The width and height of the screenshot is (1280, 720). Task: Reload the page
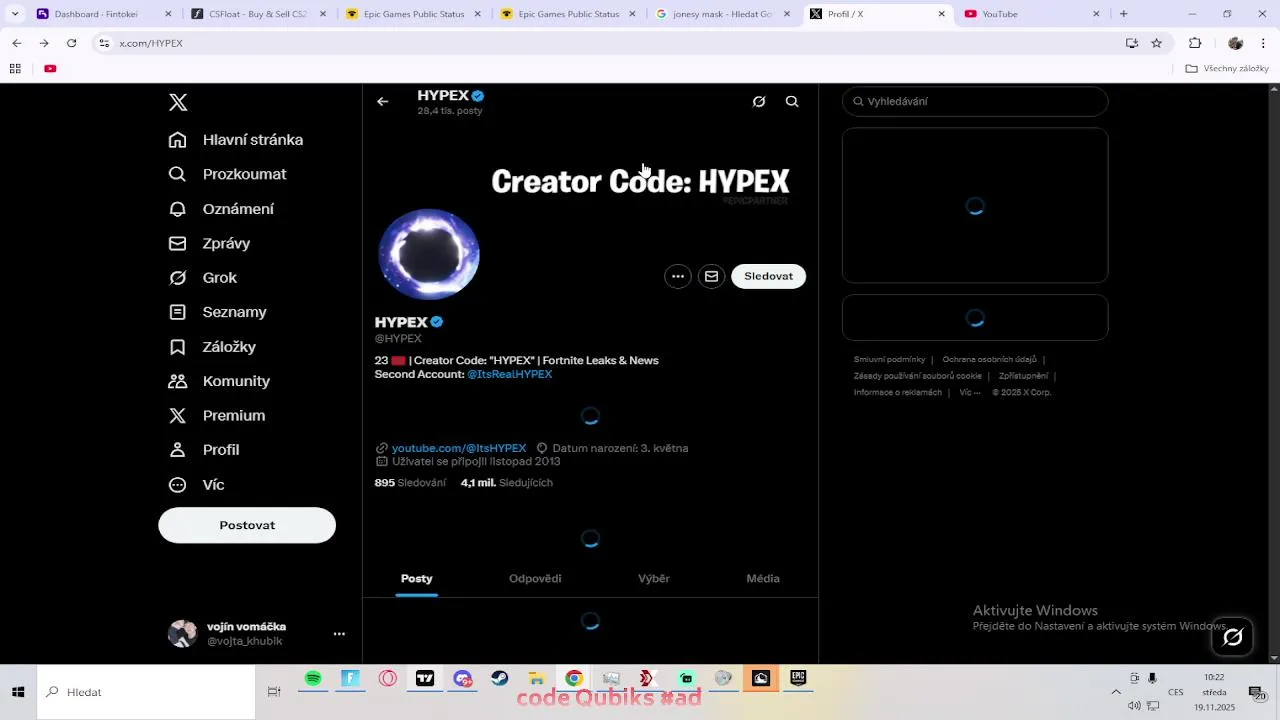pyautogui.click(x=71, y=43)
